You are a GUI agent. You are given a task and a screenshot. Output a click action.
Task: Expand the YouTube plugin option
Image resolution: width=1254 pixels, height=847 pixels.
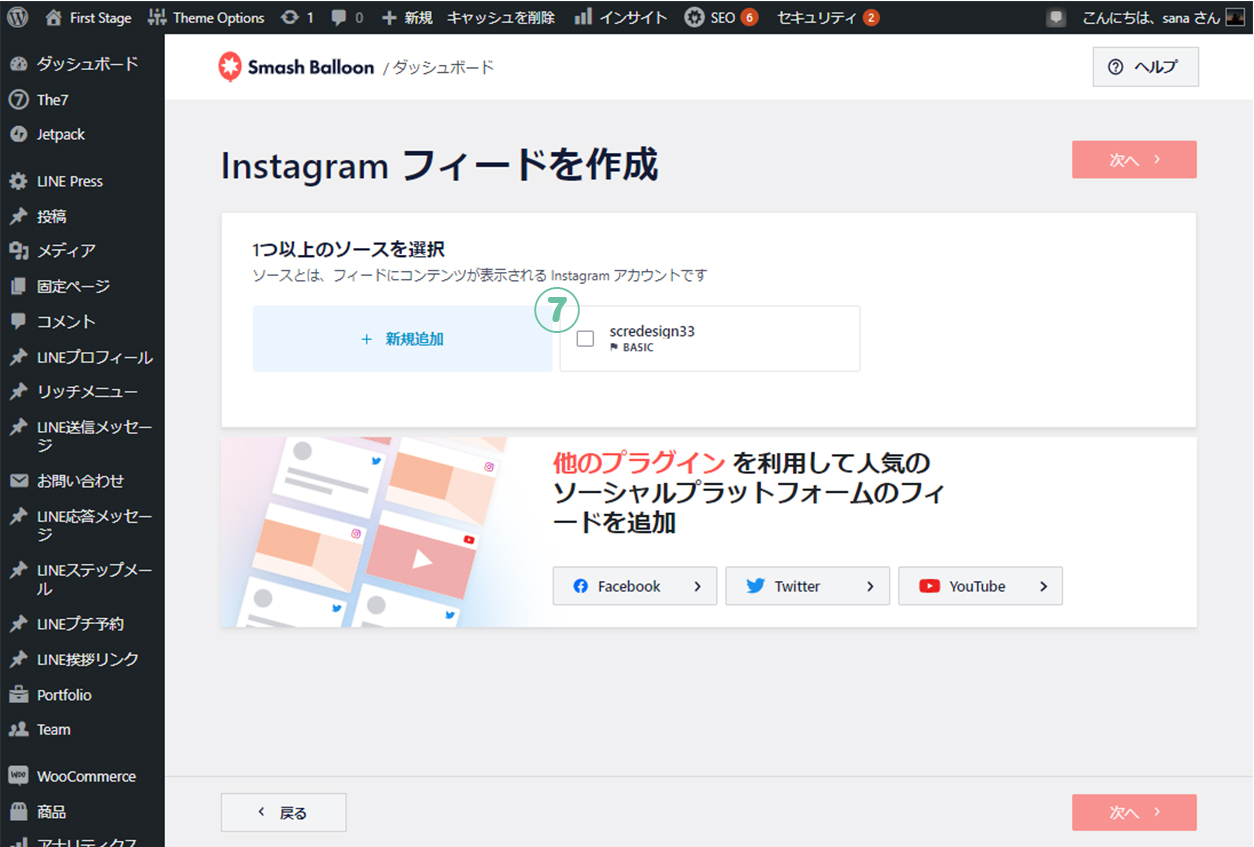[x=980, y=586]
